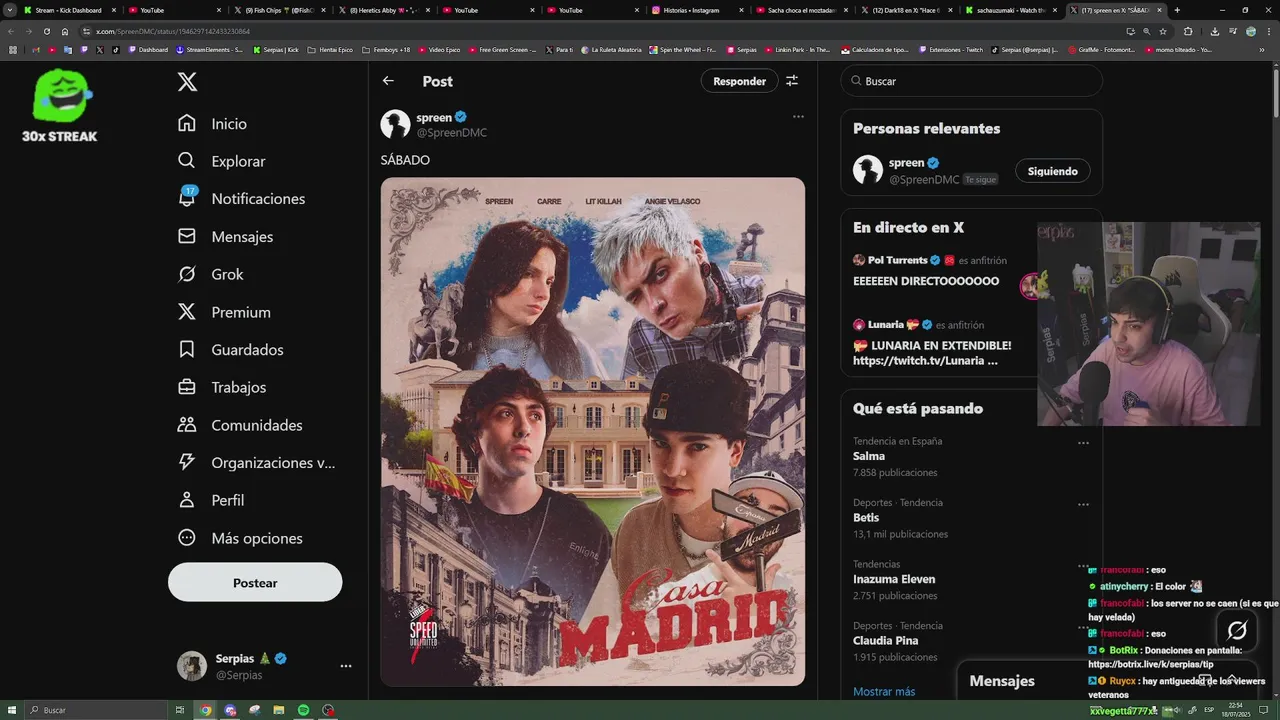Viewport: 1280px width, 720px height.
Task: Open spreen in Personas relevantes
Action: pyautogui.click(x=906, y=163)
